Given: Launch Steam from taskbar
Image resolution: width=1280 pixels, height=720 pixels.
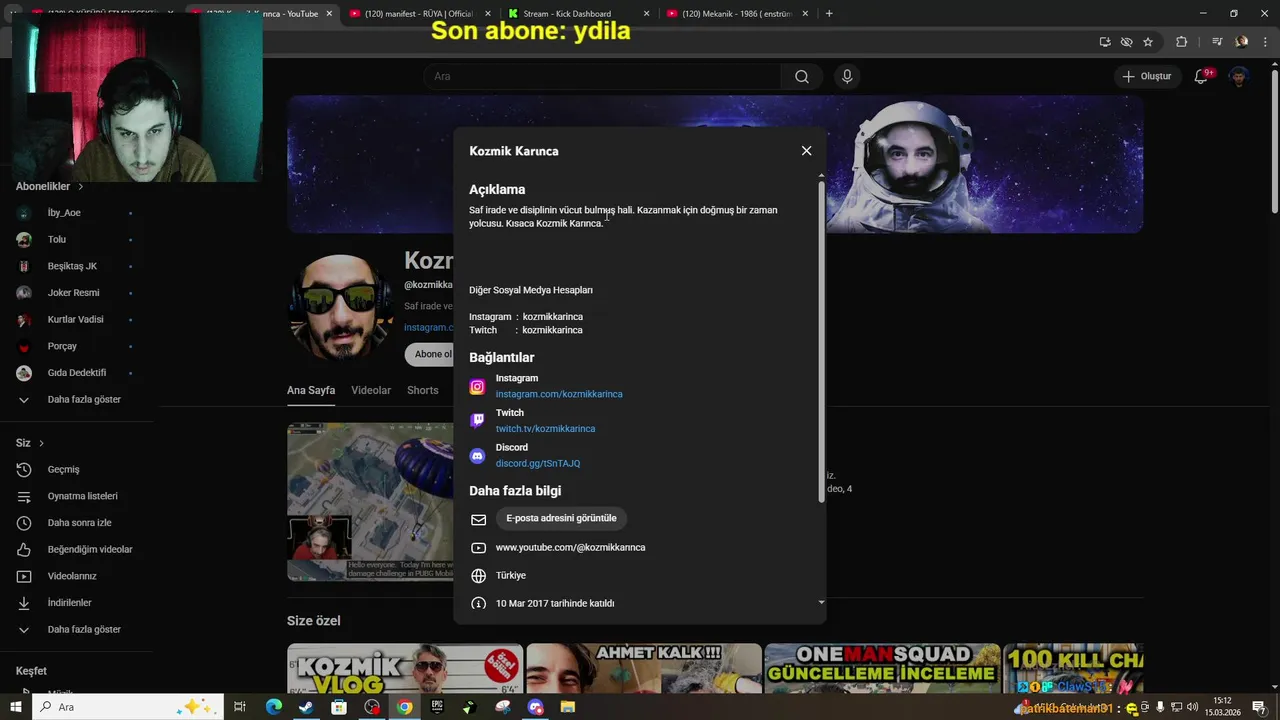Looking at the screenshot, I should [306, 707].
